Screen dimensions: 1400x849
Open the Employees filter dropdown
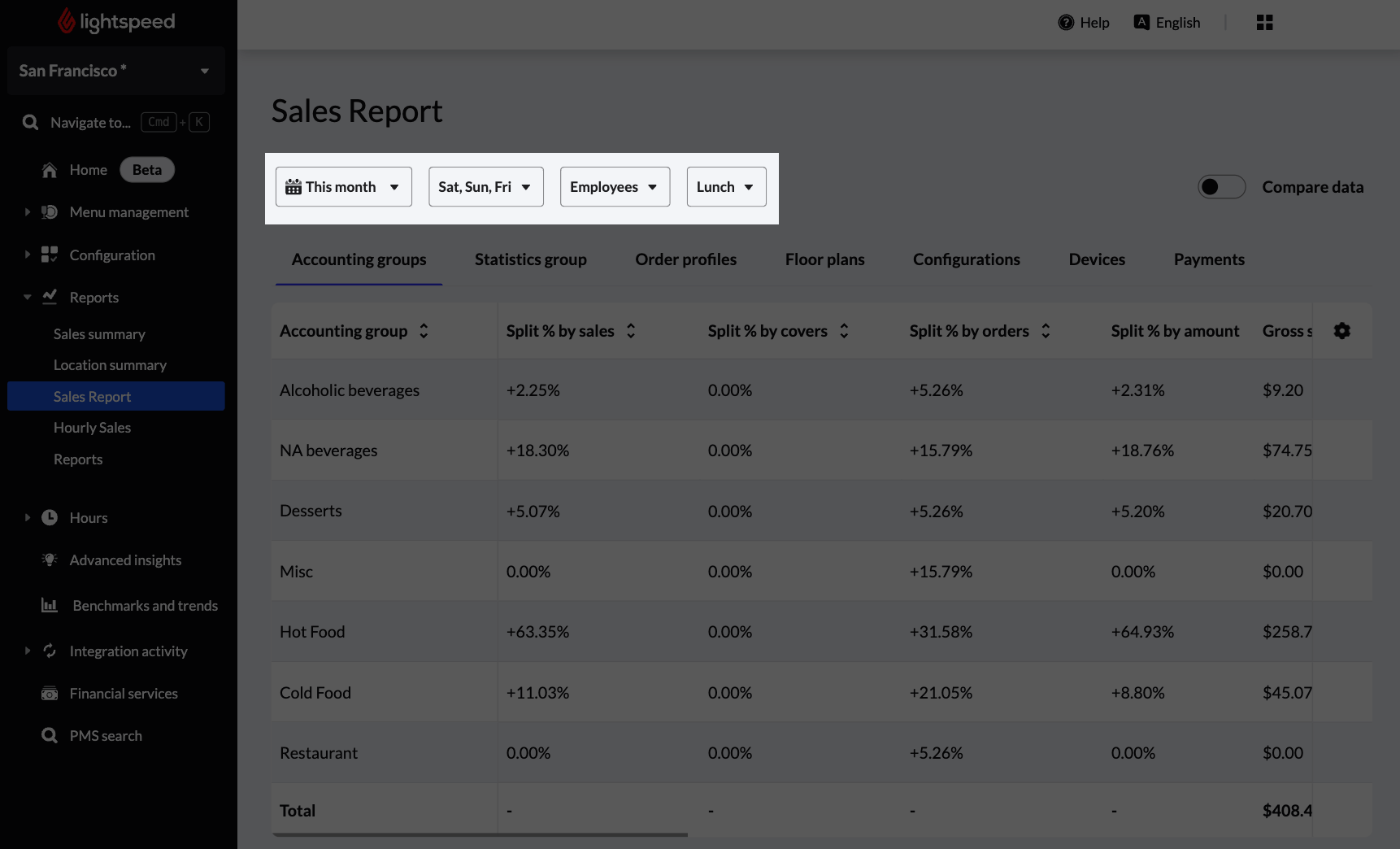[615, 187]
